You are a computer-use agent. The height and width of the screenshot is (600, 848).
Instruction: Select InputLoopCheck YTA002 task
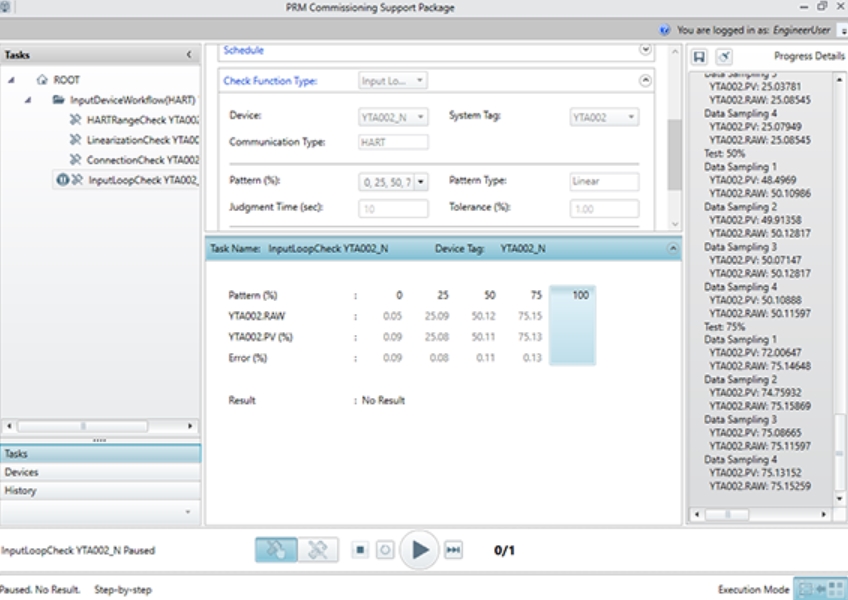click(143, 180)
